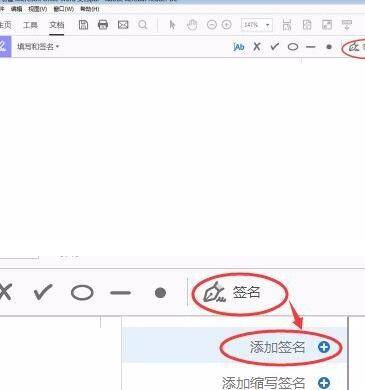
Task: Select the small checkmark tool
Action: (x=274, y=47)
